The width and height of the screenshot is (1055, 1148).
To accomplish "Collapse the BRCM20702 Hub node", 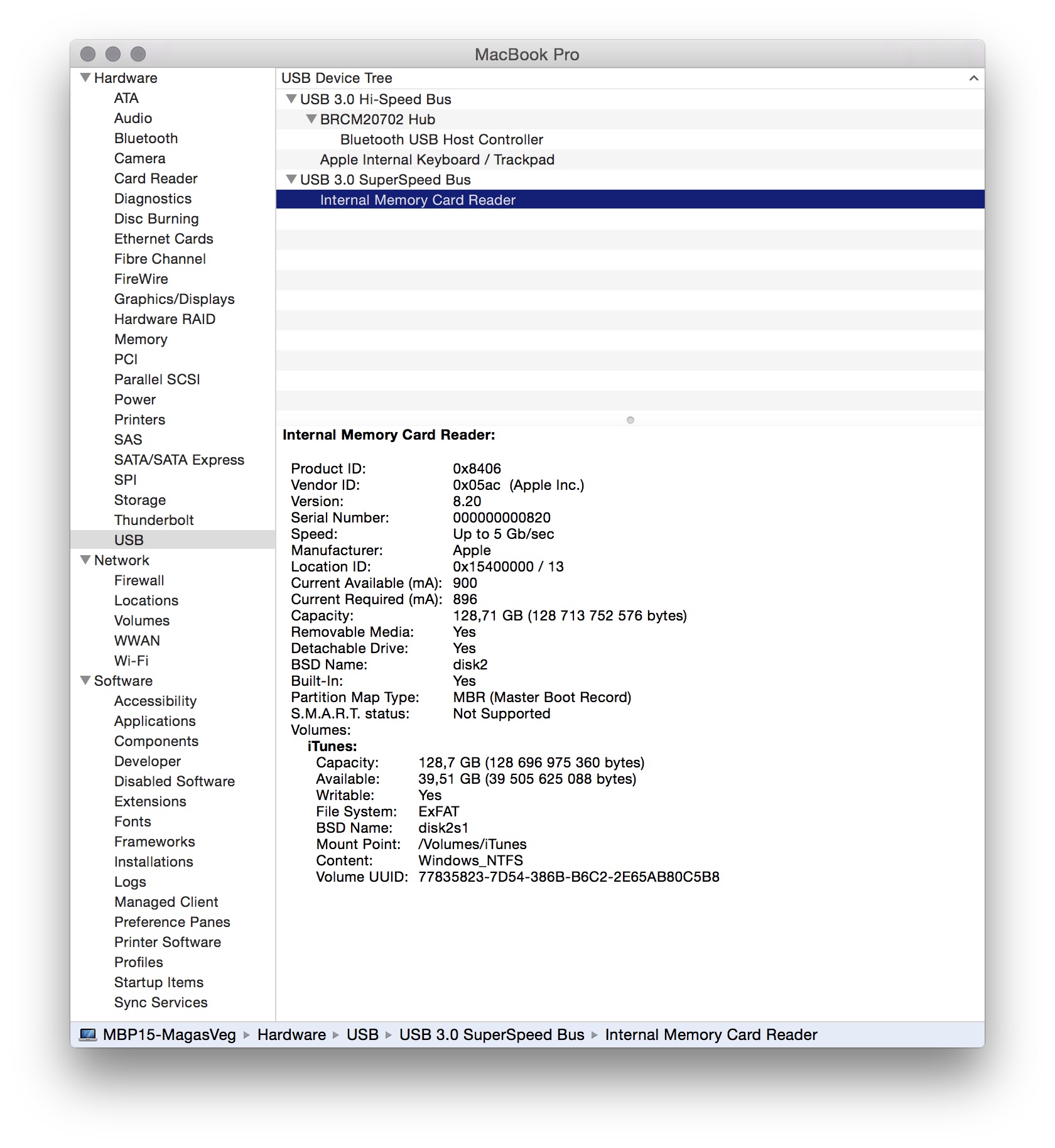I will 311,119.
